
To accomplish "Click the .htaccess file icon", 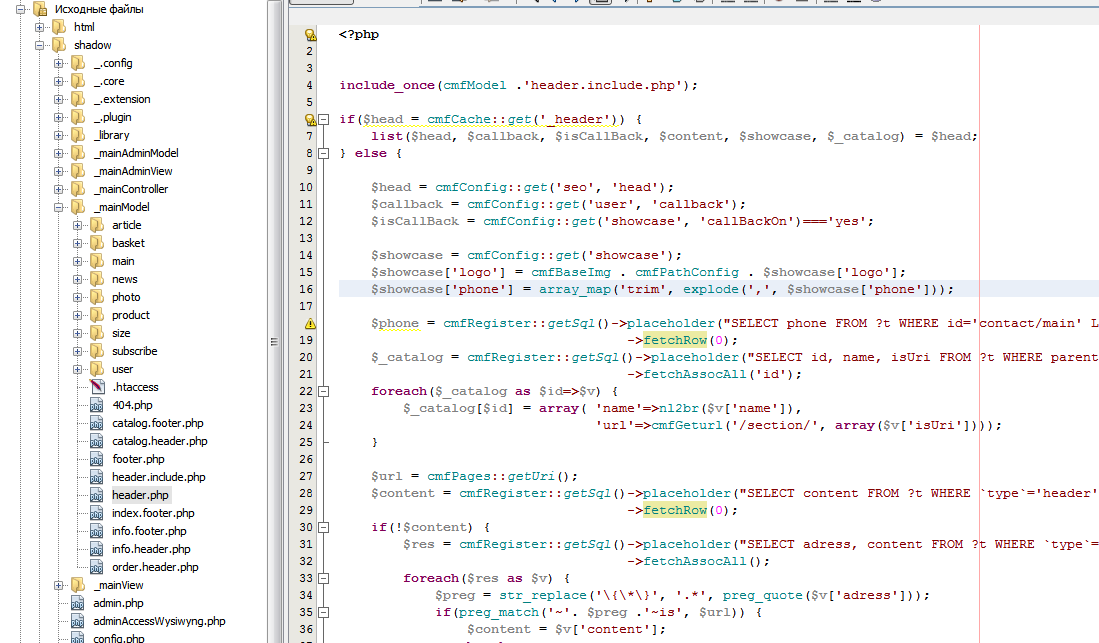I will [x=96, y=387].
